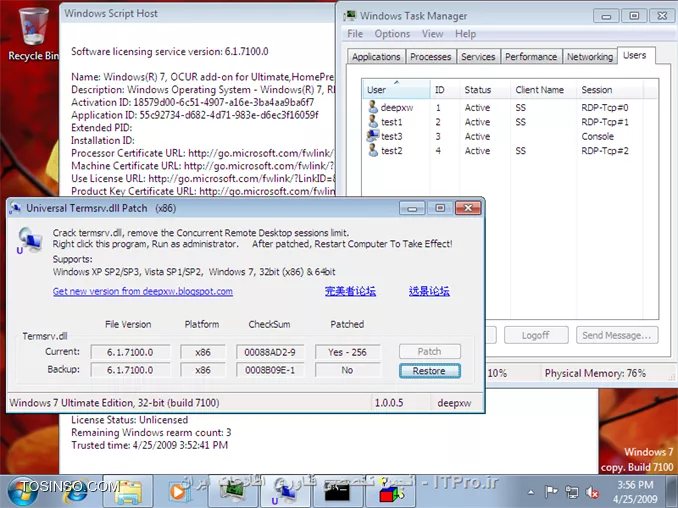This screenshot has height=508, width=678.
Task: Select user icon for test2 row
Action: [x=373, y=150]
